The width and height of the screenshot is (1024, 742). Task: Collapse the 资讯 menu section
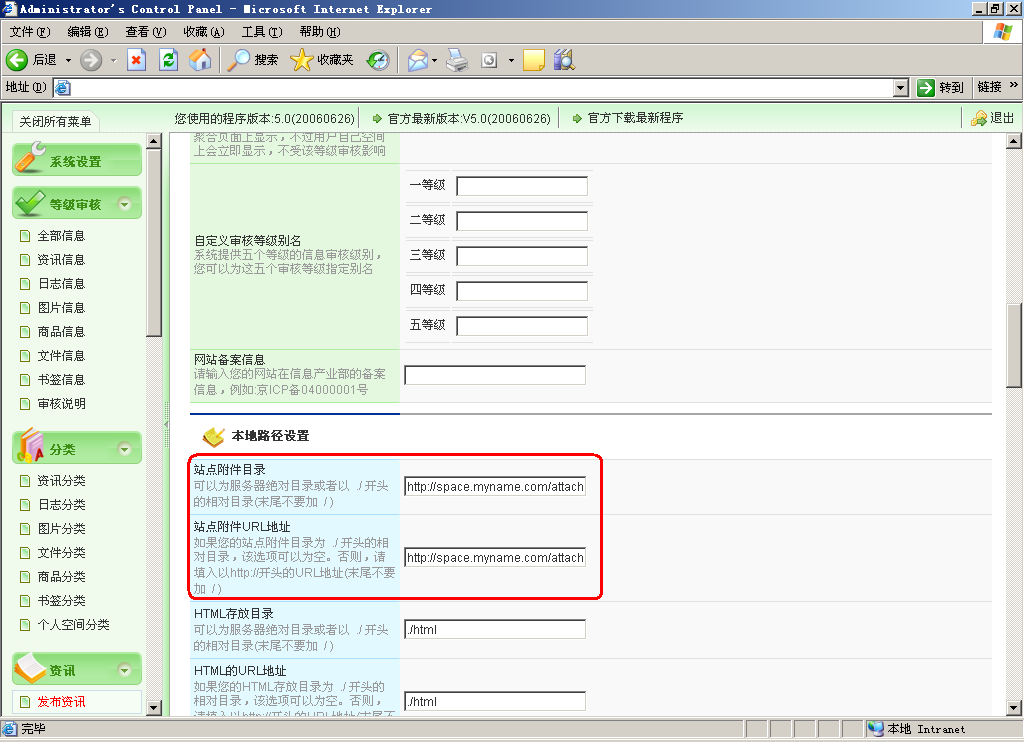tap(124, 670)
